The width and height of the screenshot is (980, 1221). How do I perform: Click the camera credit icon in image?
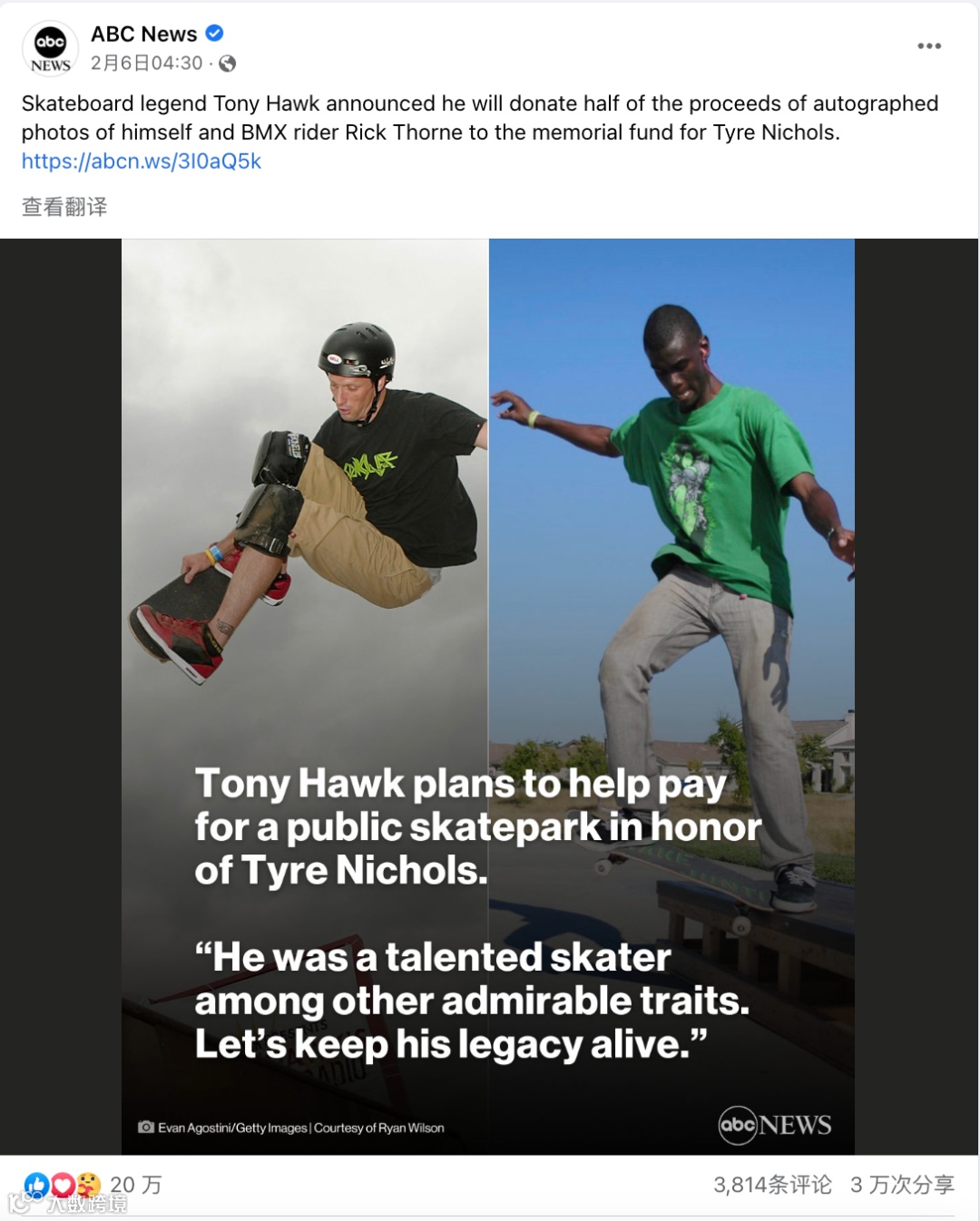(x=145, y=1127)
